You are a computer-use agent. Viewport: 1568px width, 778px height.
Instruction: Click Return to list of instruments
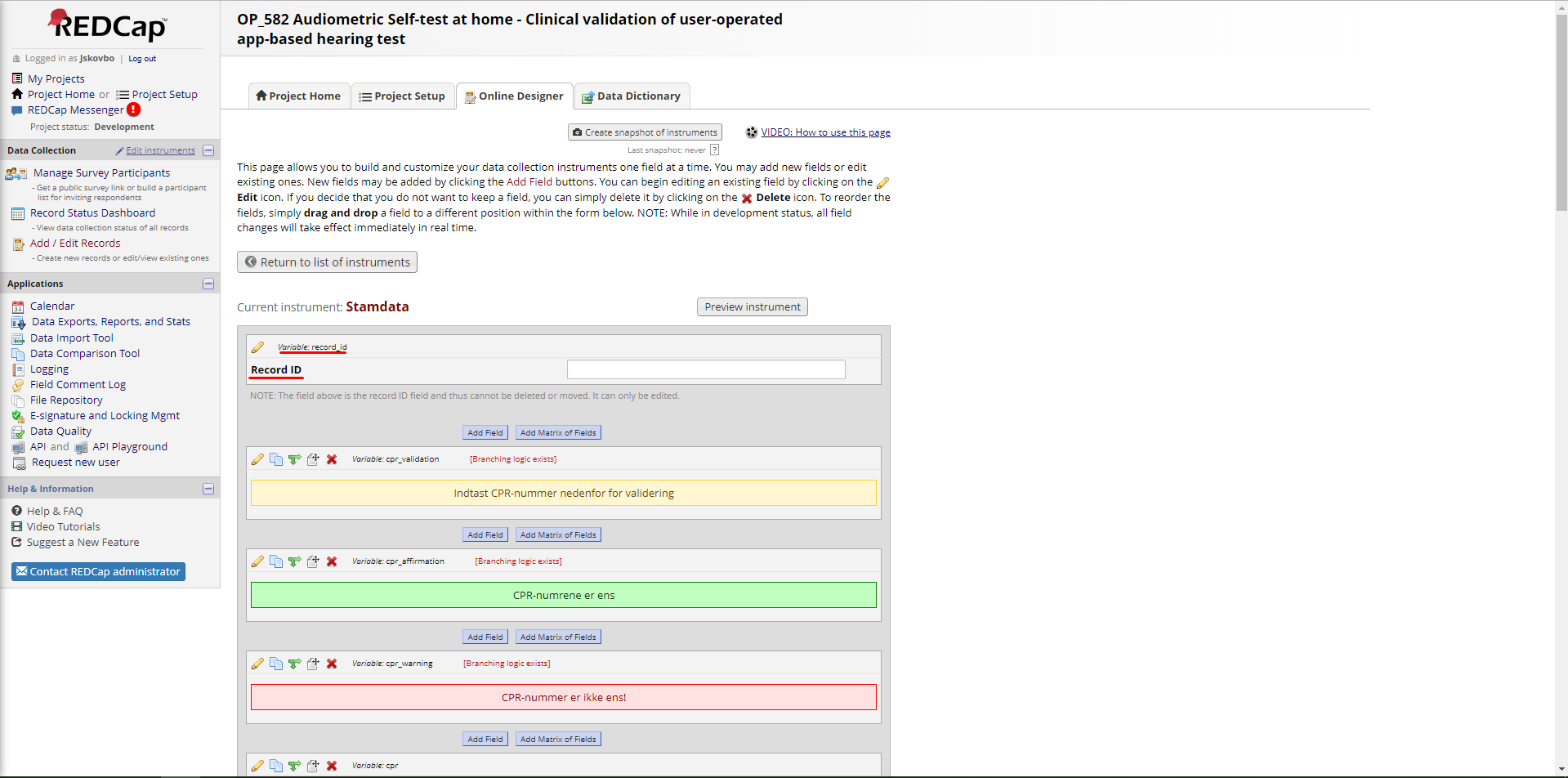327,262
